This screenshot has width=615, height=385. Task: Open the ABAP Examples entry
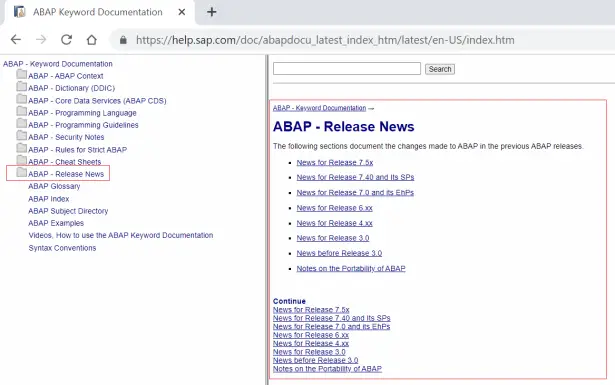tap(56, 223)
